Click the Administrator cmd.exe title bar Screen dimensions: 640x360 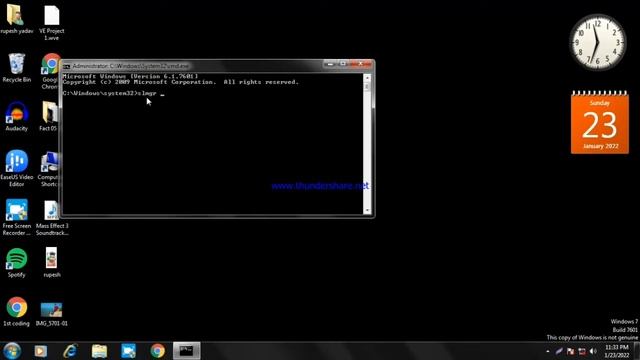[x=196, y=66]
